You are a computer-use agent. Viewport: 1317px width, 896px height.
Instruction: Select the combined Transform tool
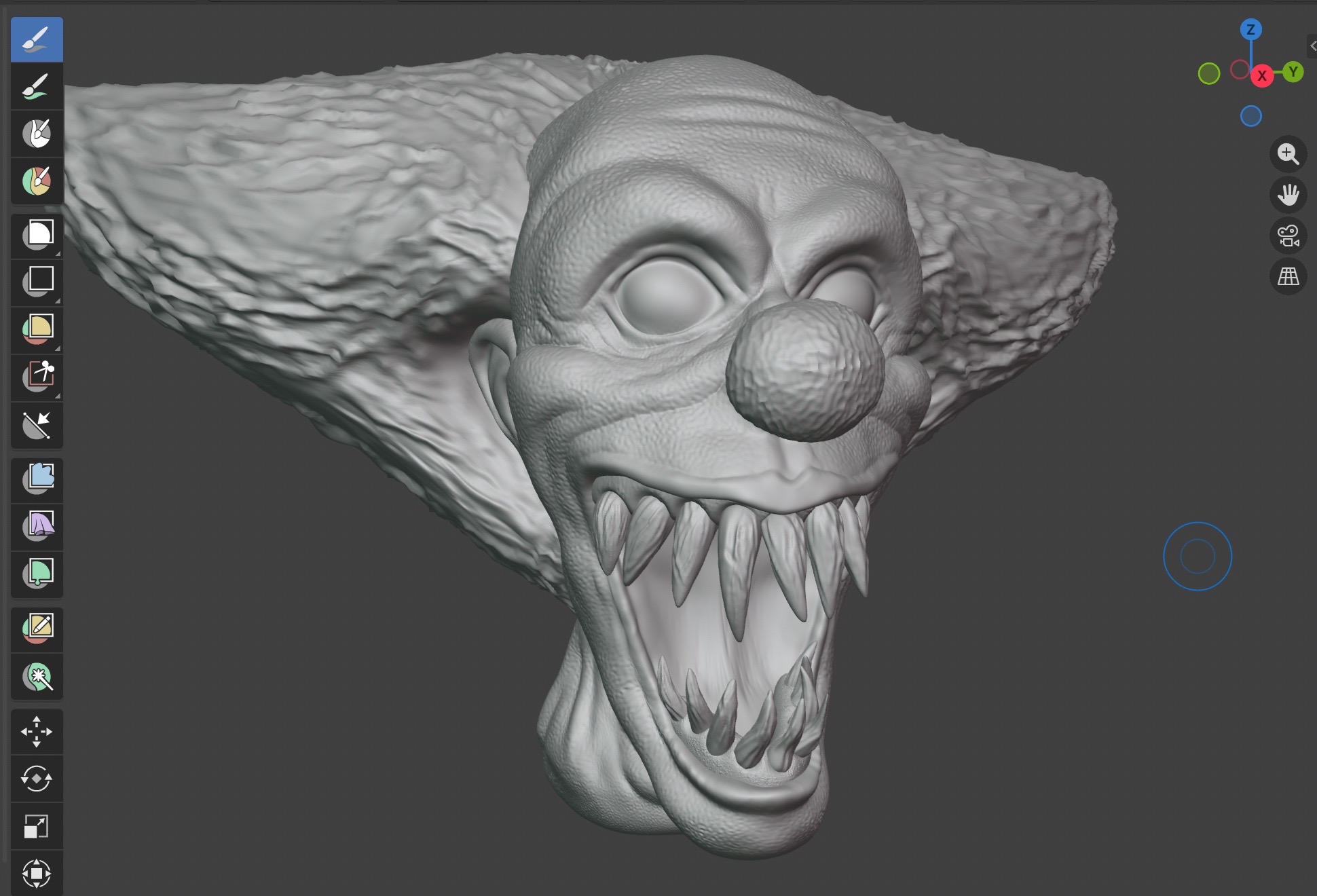coord(37,873)
